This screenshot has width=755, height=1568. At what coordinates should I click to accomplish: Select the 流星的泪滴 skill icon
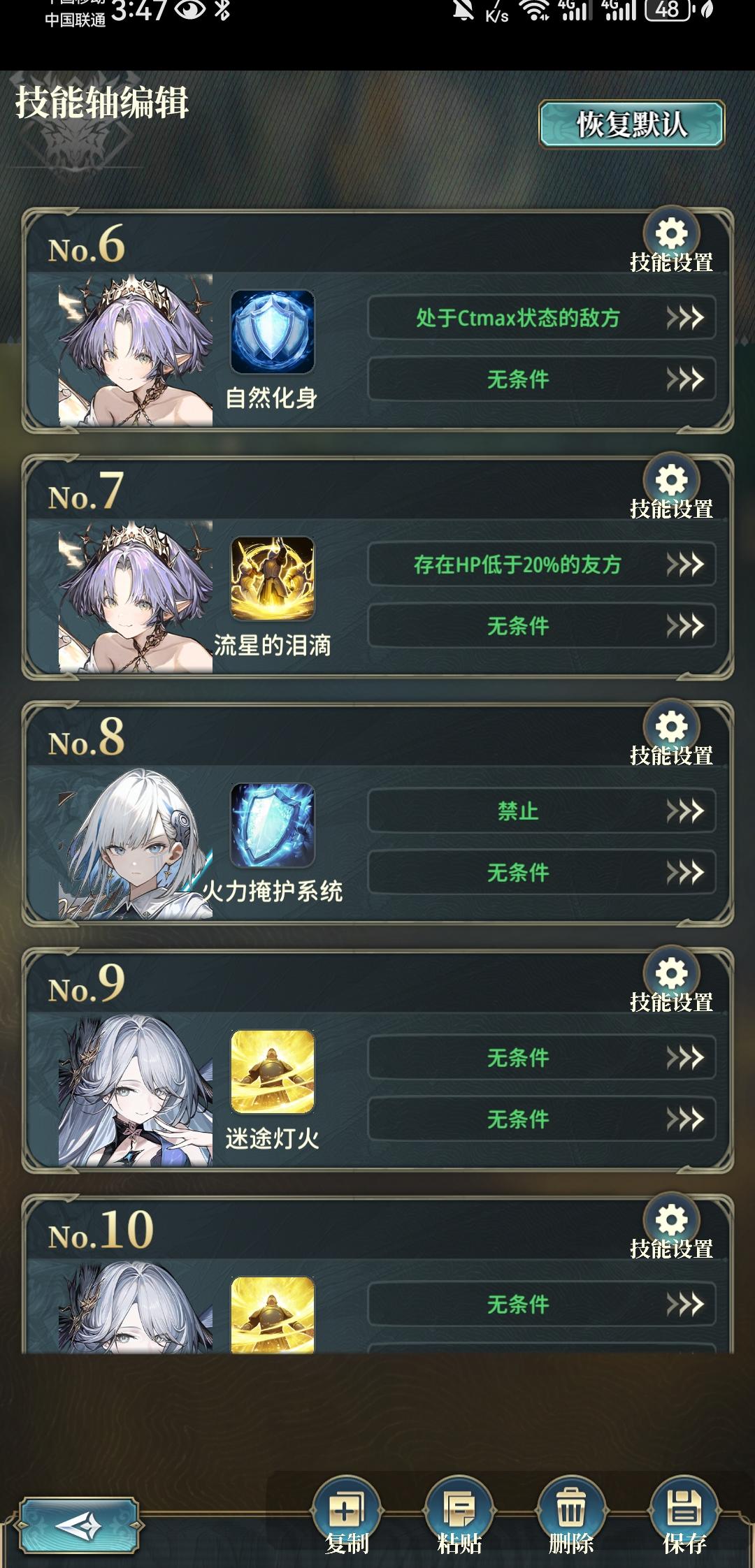[273, 579]
